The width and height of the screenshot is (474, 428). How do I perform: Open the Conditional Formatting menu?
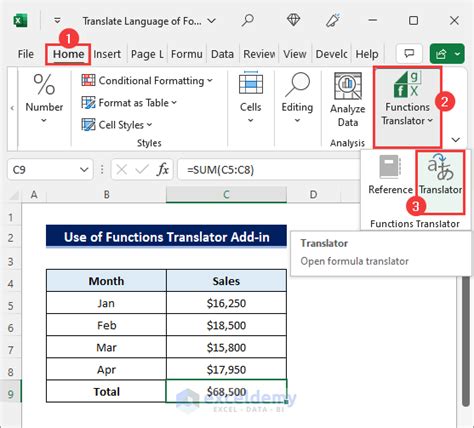tap(147, 81)
